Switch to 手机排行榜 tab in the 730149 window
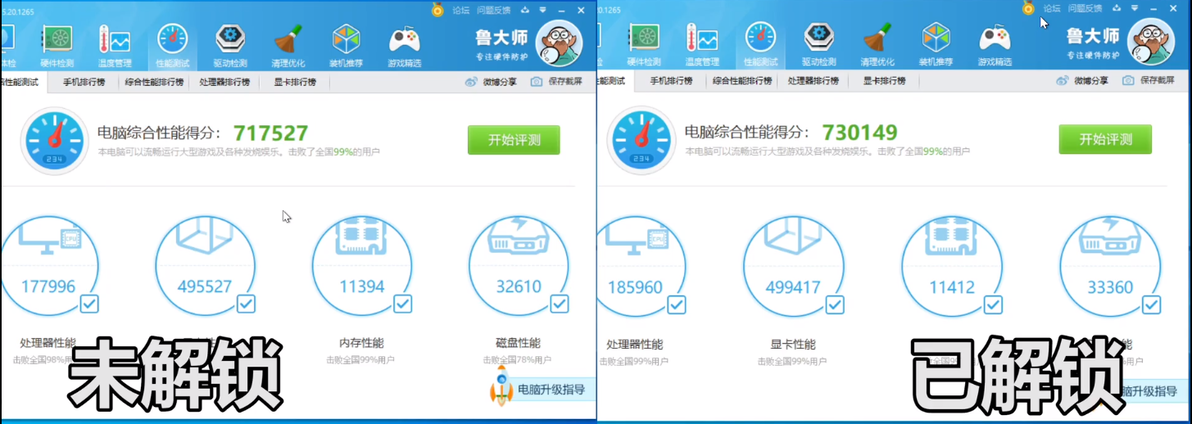The image size is (1192, 424). 671,81
